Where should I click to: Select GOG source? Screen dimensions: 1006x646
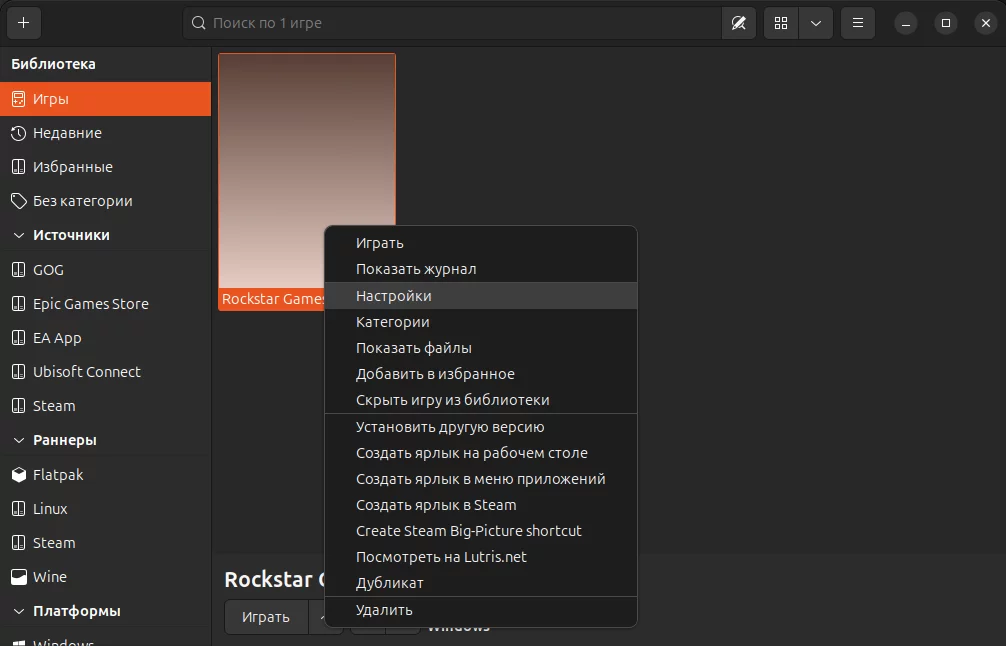[105, 270]
